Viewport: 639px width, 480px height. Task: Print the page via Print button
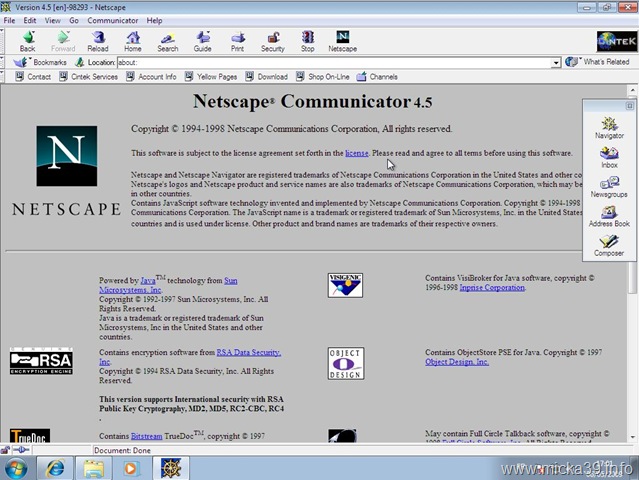238,42
